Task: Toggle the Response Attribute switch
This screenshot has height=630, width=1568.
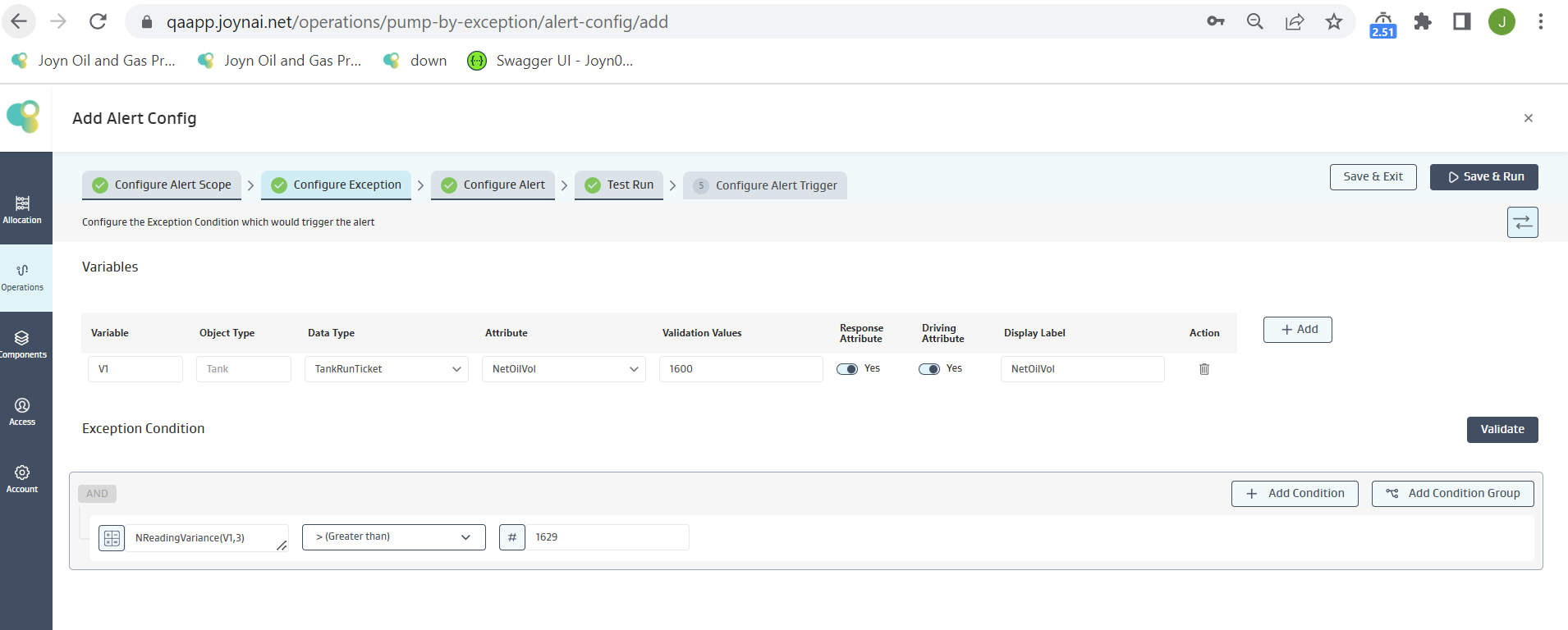Action: pos(847,369)
